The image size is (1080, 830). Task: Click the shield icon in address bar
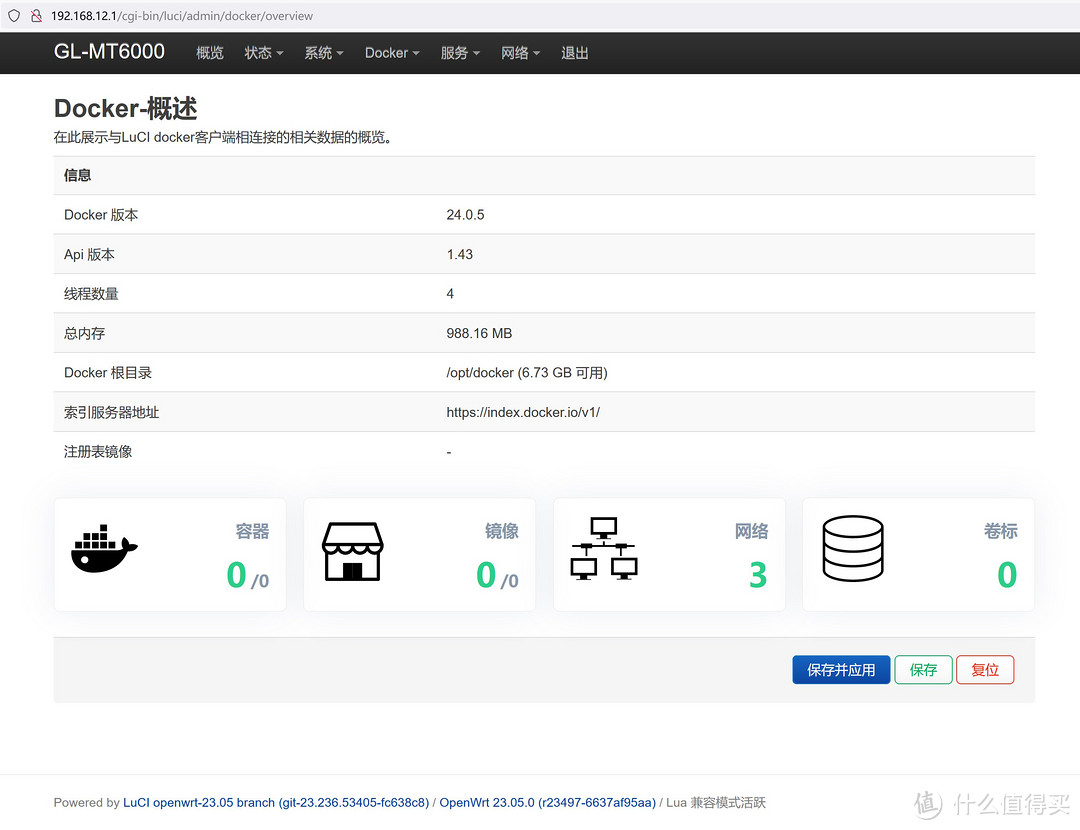(x=14, y=15)
